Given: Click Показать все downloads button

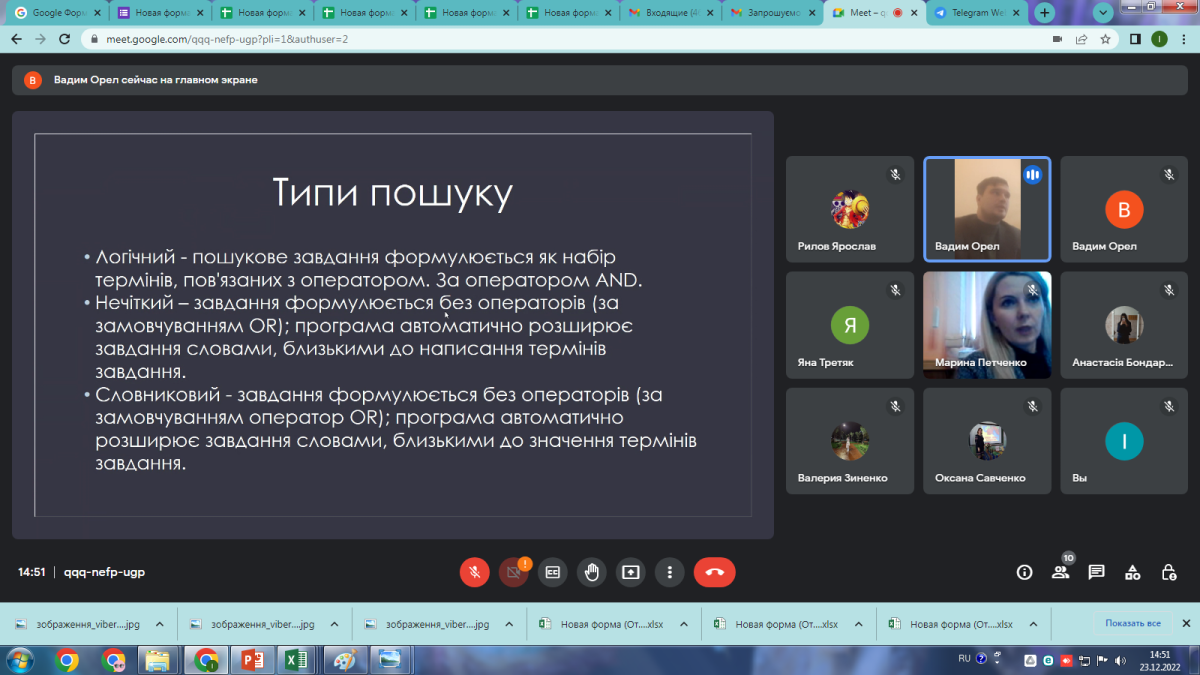Looking at the screenshot, I should tap(1132, 623).
